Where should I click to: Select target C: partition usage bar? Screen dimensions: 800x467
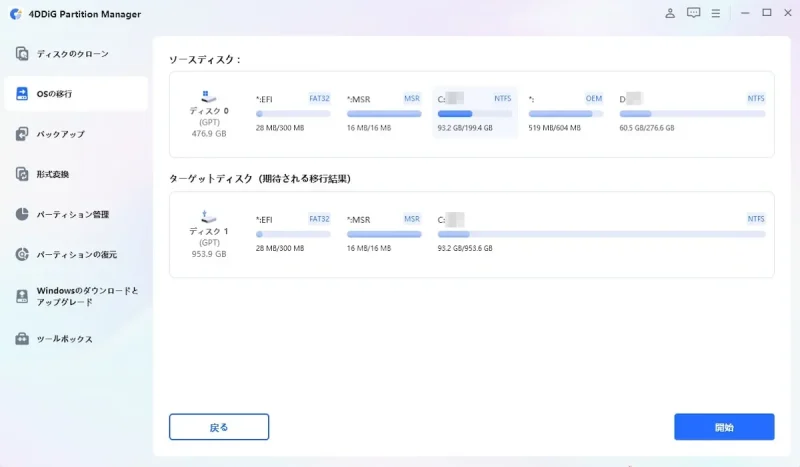point(602,234)
